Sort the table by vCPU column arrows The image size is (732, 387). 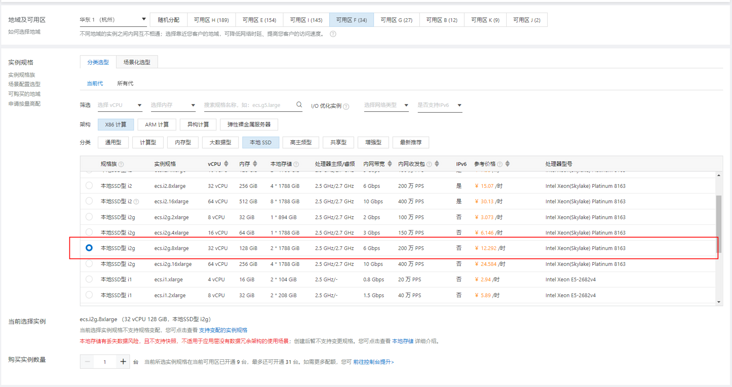[x=226, y=164]
